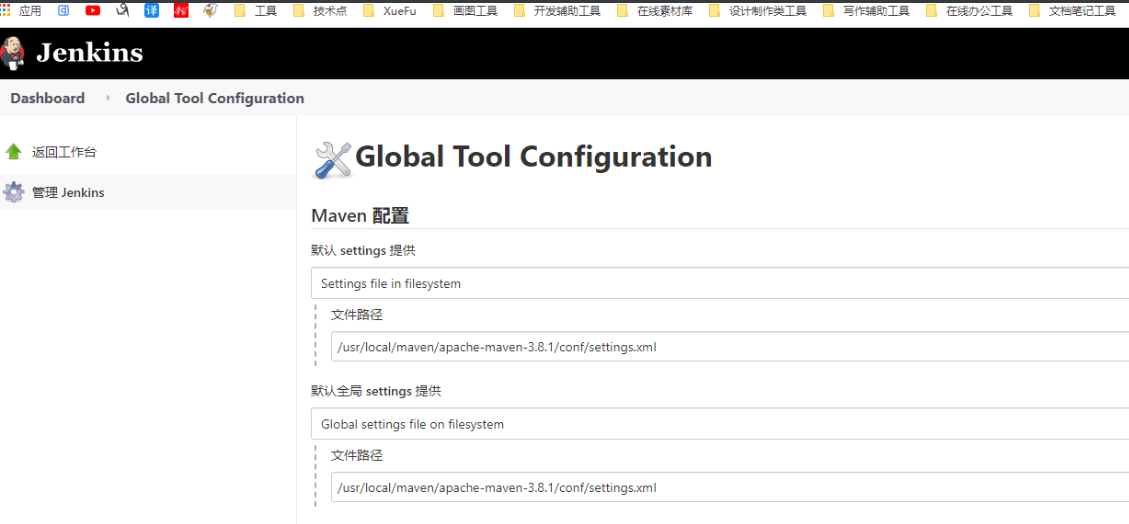Open the 写作辅助工具 bookmark folder
This screenshot has width=1129, height=524.
pos(866,11)
